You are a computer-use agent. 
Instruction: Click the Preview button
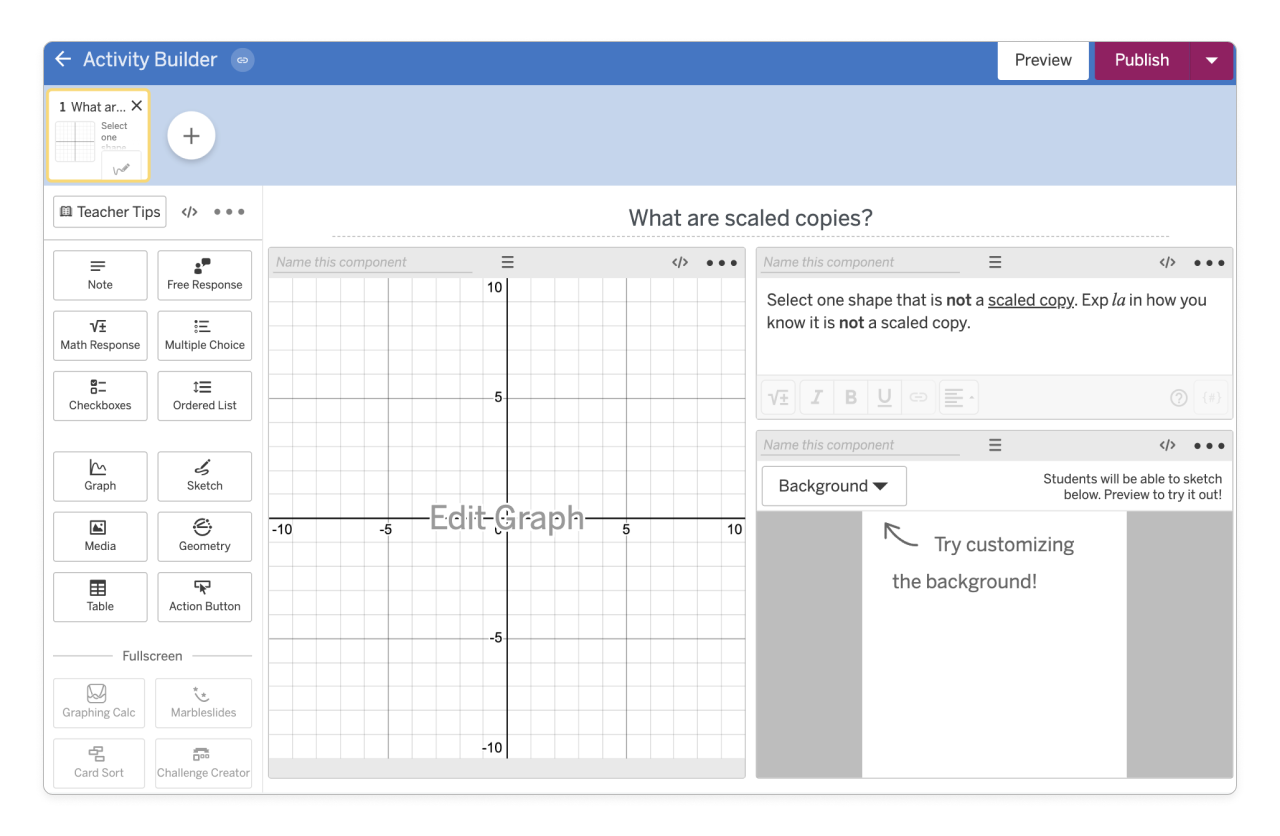(x=1043, y=60)
